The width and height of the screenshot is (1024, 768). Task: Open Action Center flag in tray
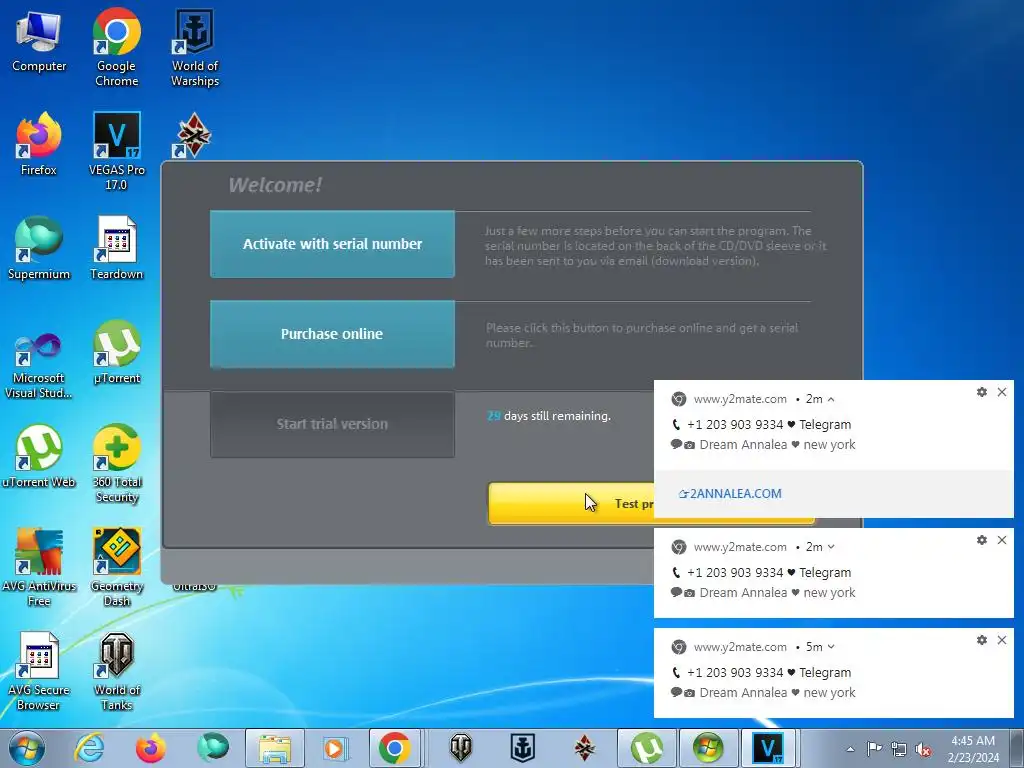(x=874, y=748)
